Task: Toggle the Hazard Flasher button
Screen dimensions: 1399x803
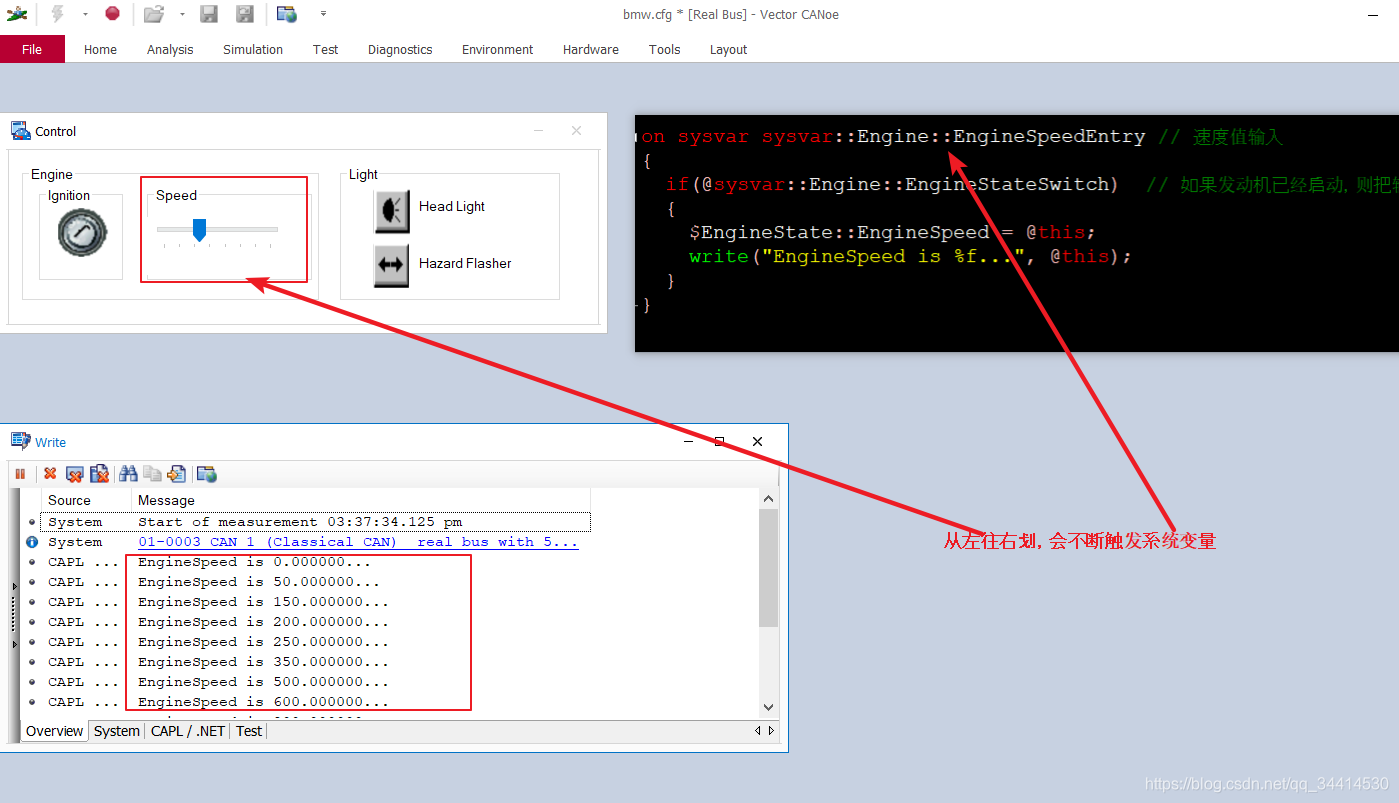Action: (392, 264)
